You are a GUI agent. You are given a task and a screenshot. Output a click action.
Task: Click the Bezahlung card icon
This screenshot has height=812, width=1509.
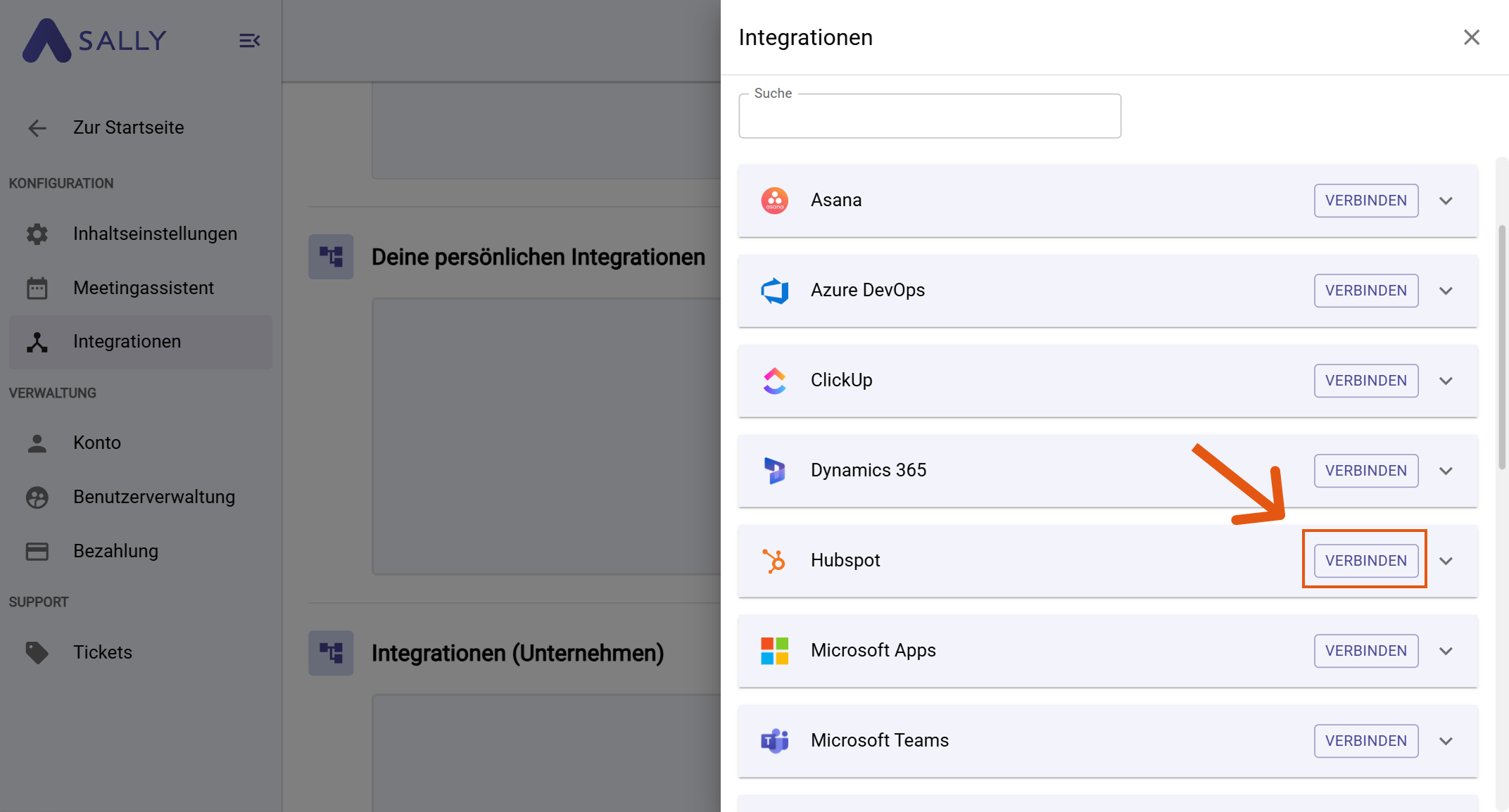coord(37,552)
